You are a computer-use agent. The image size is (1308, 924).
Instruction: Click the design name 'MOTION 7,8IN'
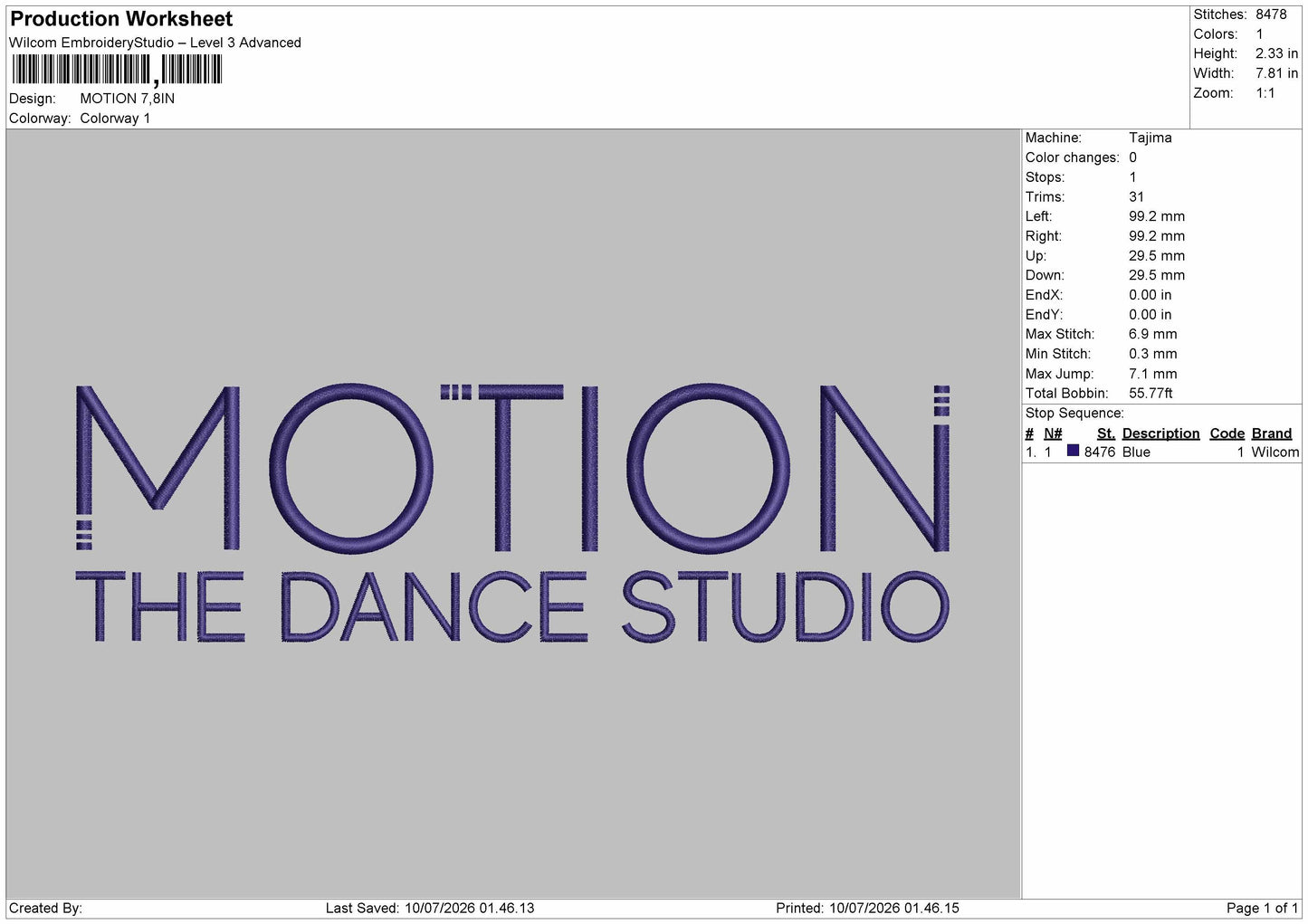(x=128, y=99)
